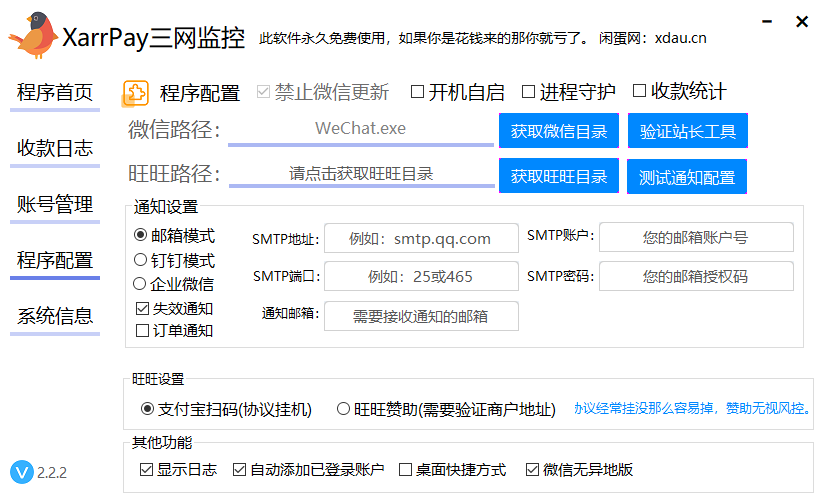Click the 旺旺路径 input field
Screen dimensions: 829x495
coord(362,173)
